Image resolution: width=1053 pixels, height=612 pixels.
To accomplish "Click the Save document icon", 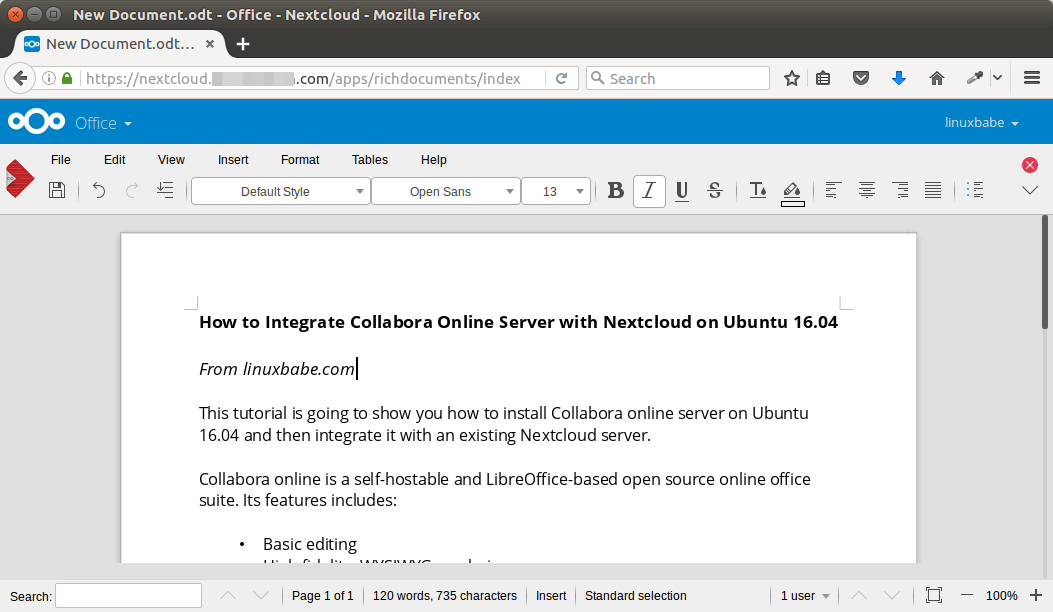I will [57, 190].
